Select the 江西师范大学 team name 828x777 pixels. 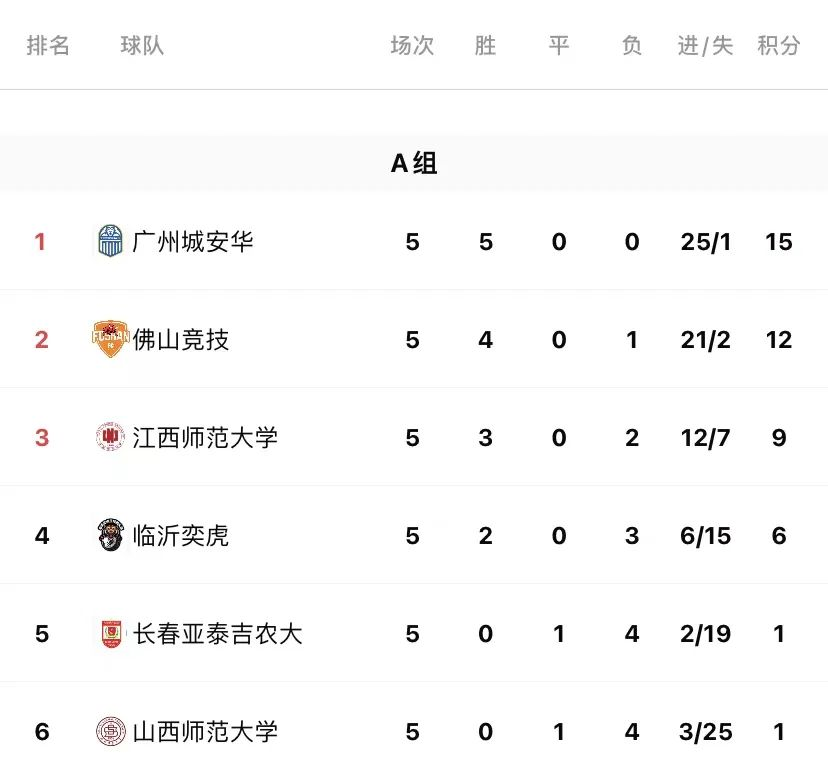[x=205, y=437]
